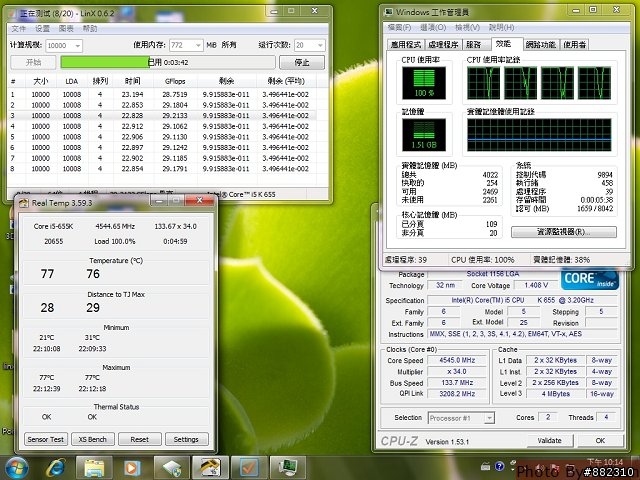Click the Task Manager title bar icon
The height and width of the screenshot is (480, 640).
click(389, 12)
